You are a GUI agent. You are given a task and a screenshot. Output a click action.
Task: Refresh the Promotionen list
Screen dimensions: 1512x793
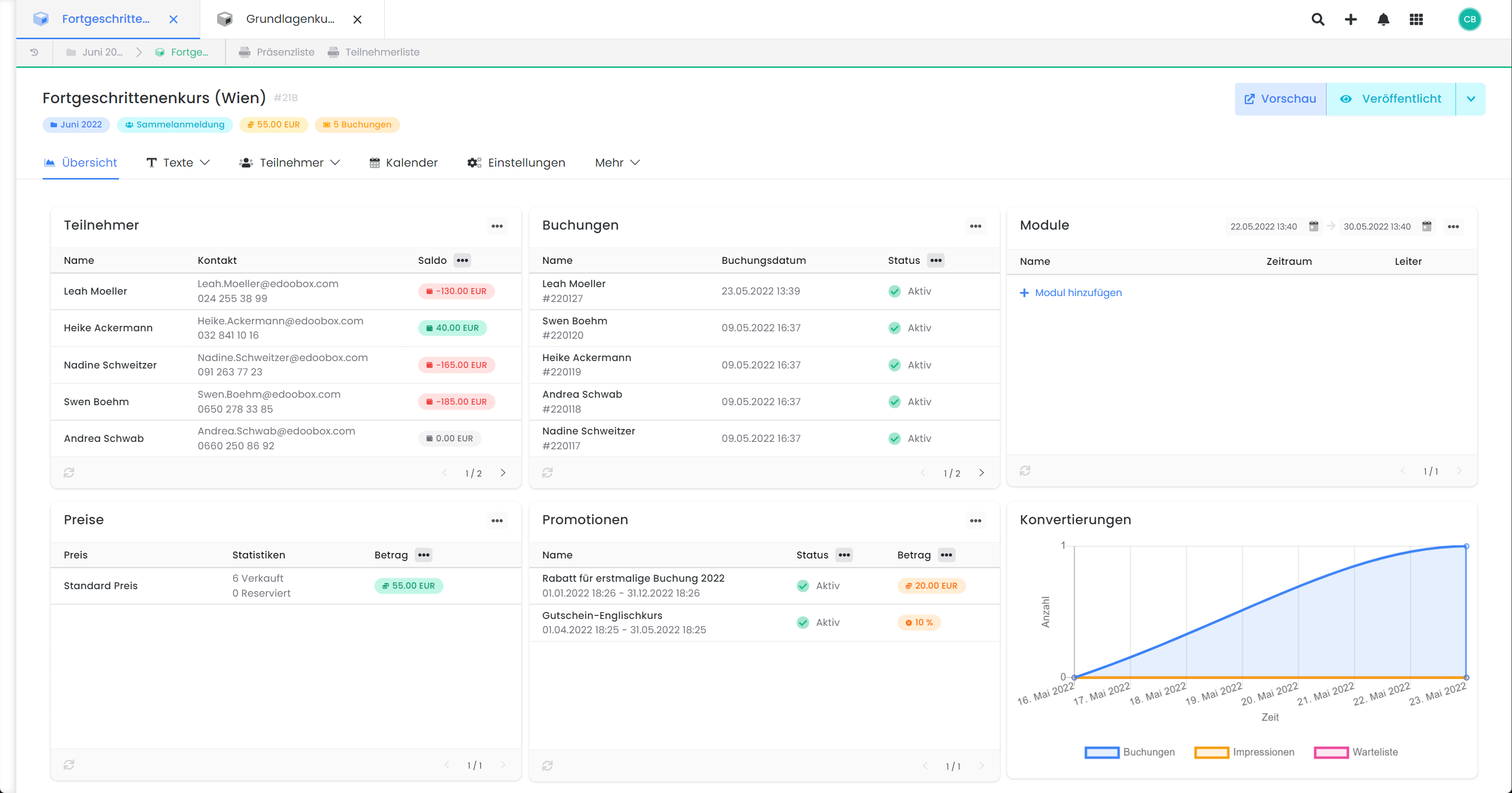[x=547, y=765]
